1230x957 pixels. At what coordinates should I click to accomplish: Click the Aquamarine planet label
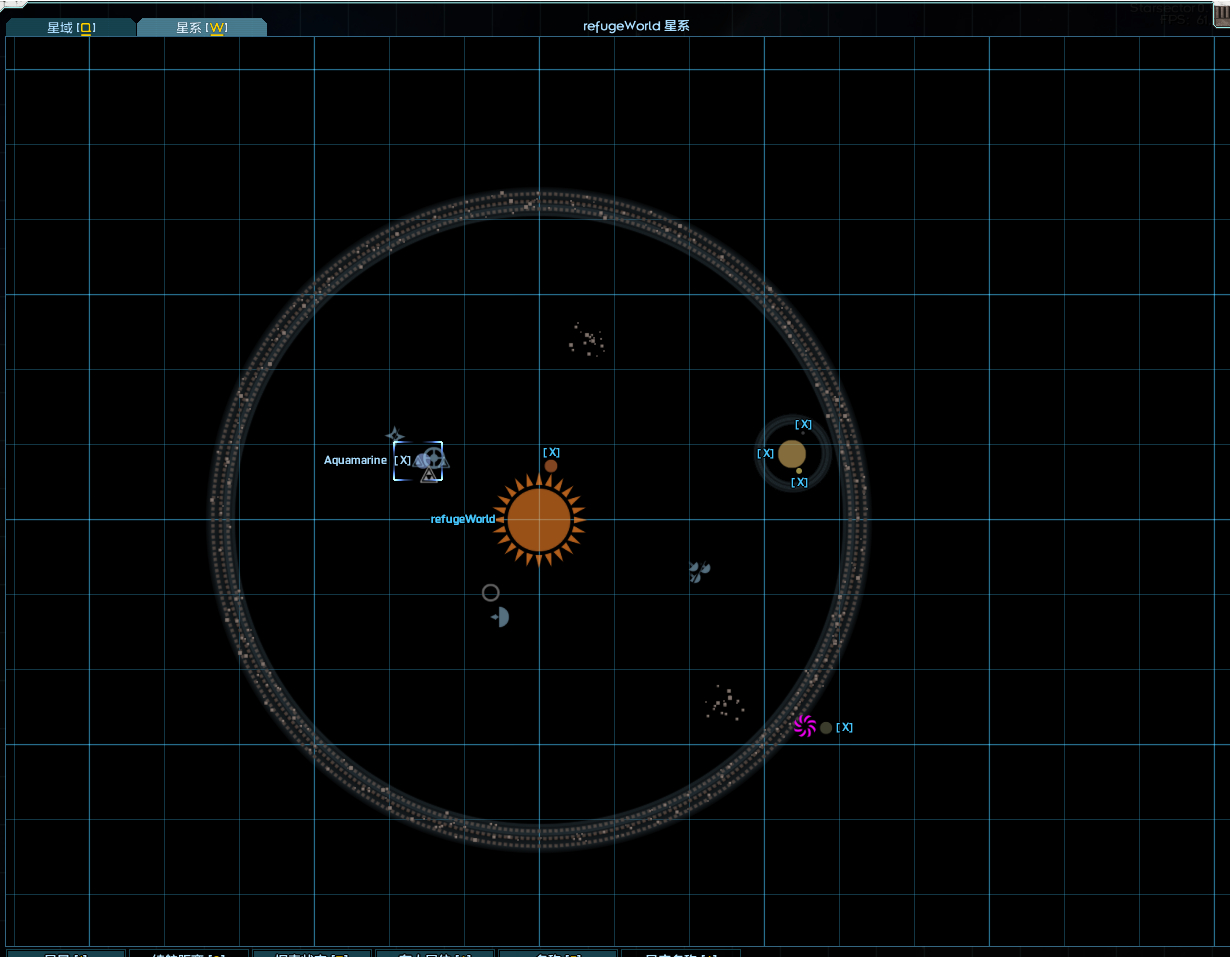coord(355,461)
